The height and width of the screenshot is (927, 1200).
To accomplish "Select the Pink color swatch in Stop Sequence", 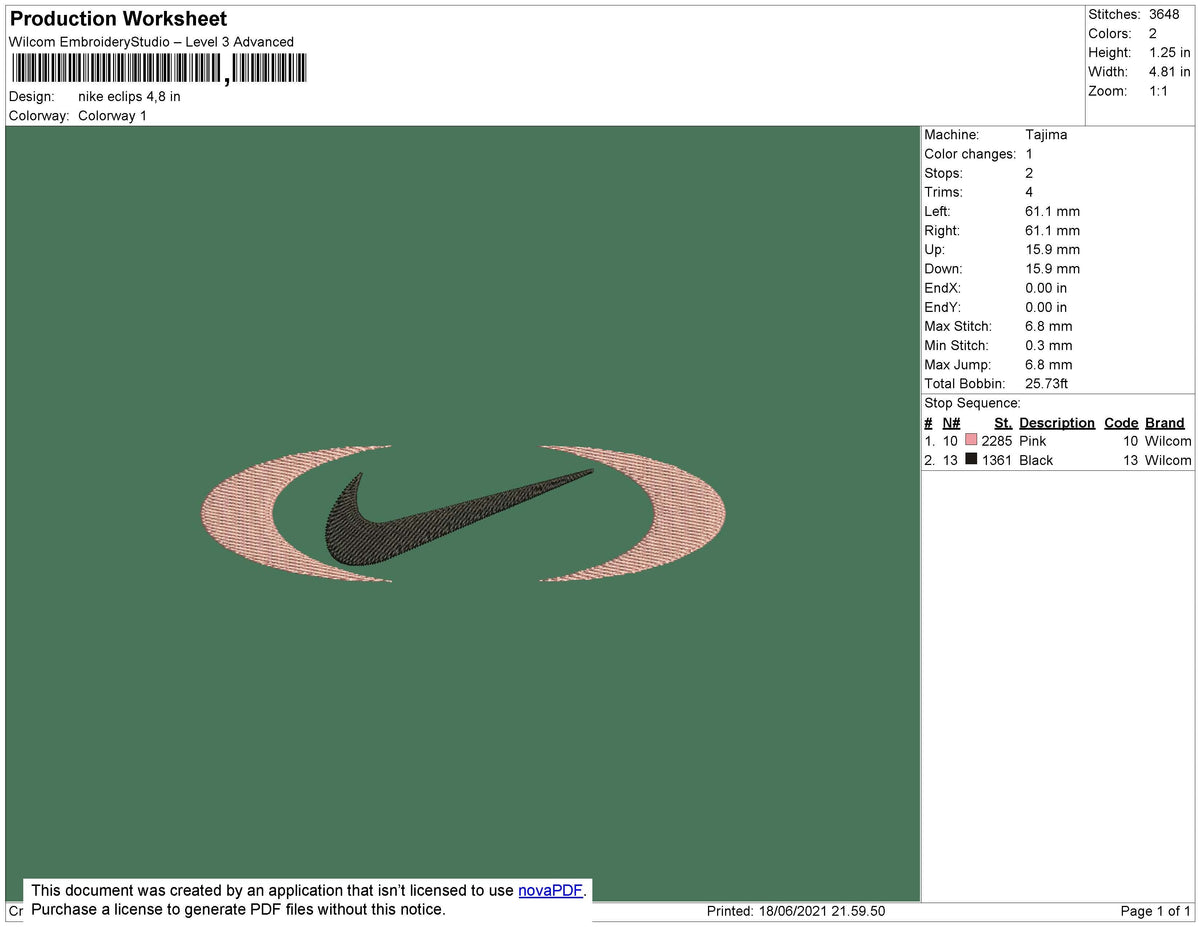I will pos(970,440).
